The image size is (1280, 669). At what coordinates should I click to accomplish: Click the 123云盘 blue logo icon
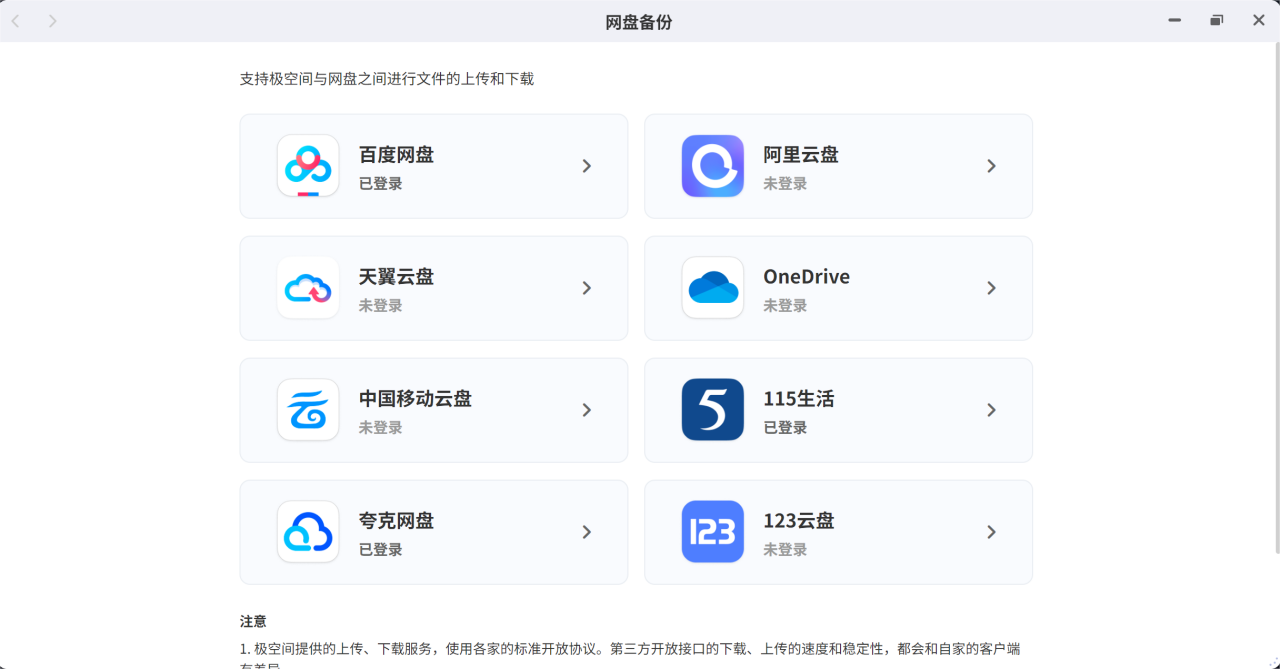(712, 532)
